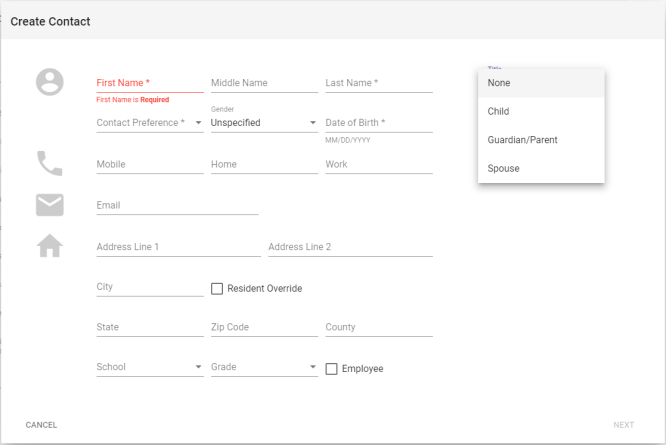
Task: Click the email envelope icon
Action: pyautogui.click(x=50, y=205)
